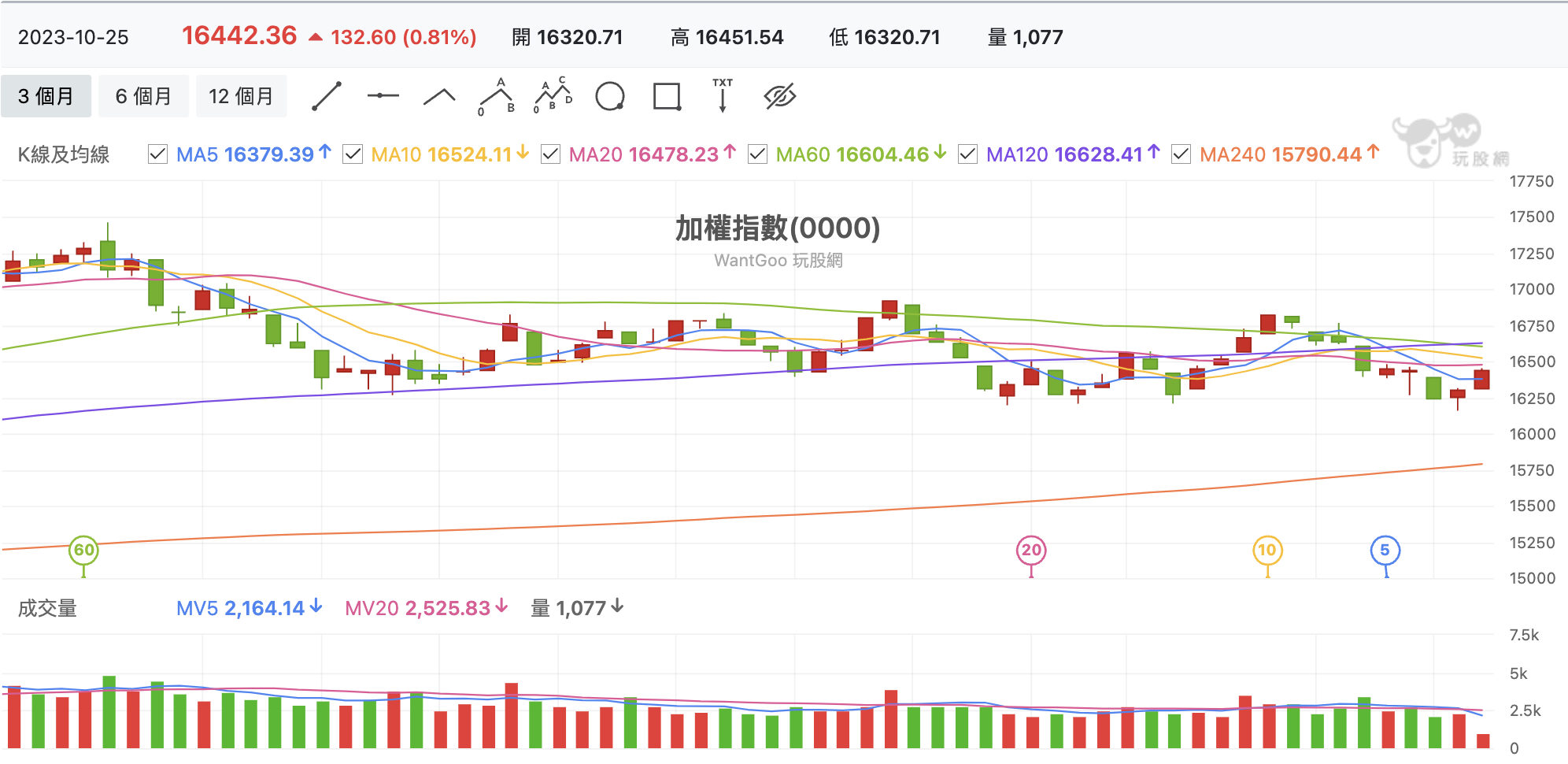The height and width of the screenshot is (764, 1568).
Task: Toggle the MA20 moving average checkbox
Action: click(550, 154)
